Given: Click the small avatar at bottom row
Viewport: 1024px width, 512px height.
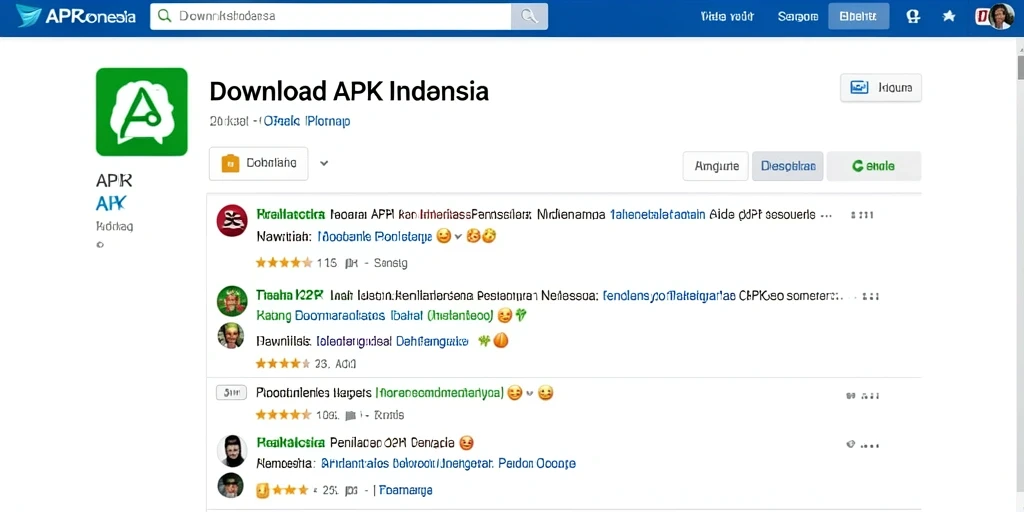Looking at the screenshot, I should coord(231,486).
